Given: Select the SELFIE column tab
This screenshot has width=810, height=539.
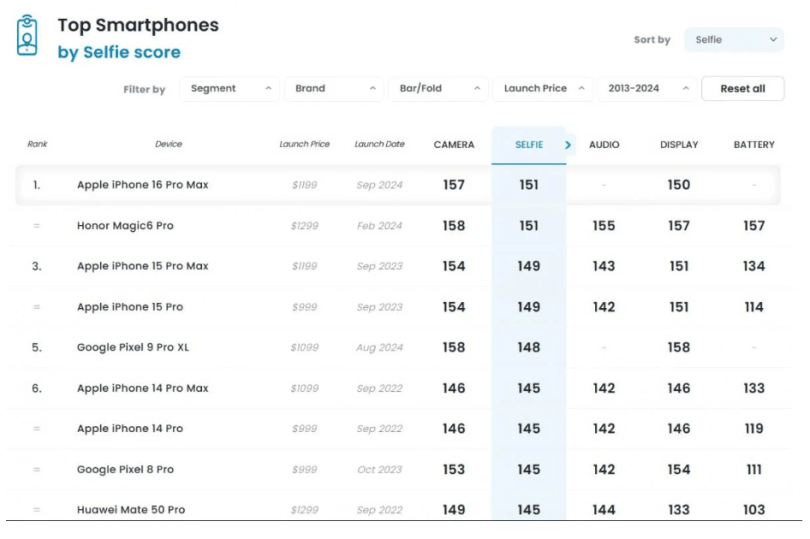Looking at the screenshot, I should click(528, 145).
